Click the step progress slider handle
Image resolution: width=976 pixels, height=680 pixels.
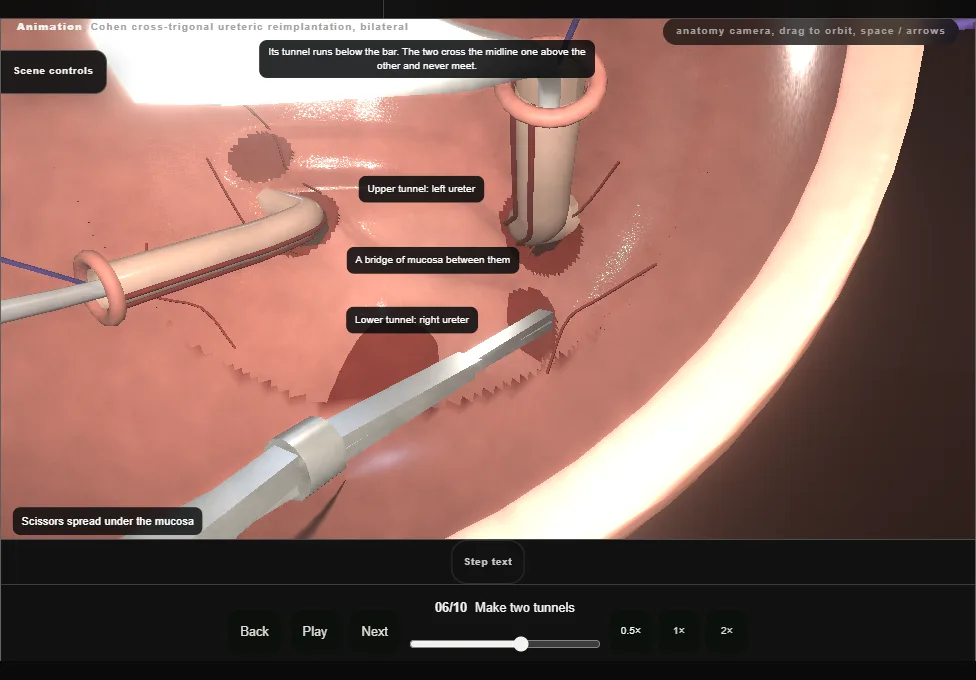point(521,644)
